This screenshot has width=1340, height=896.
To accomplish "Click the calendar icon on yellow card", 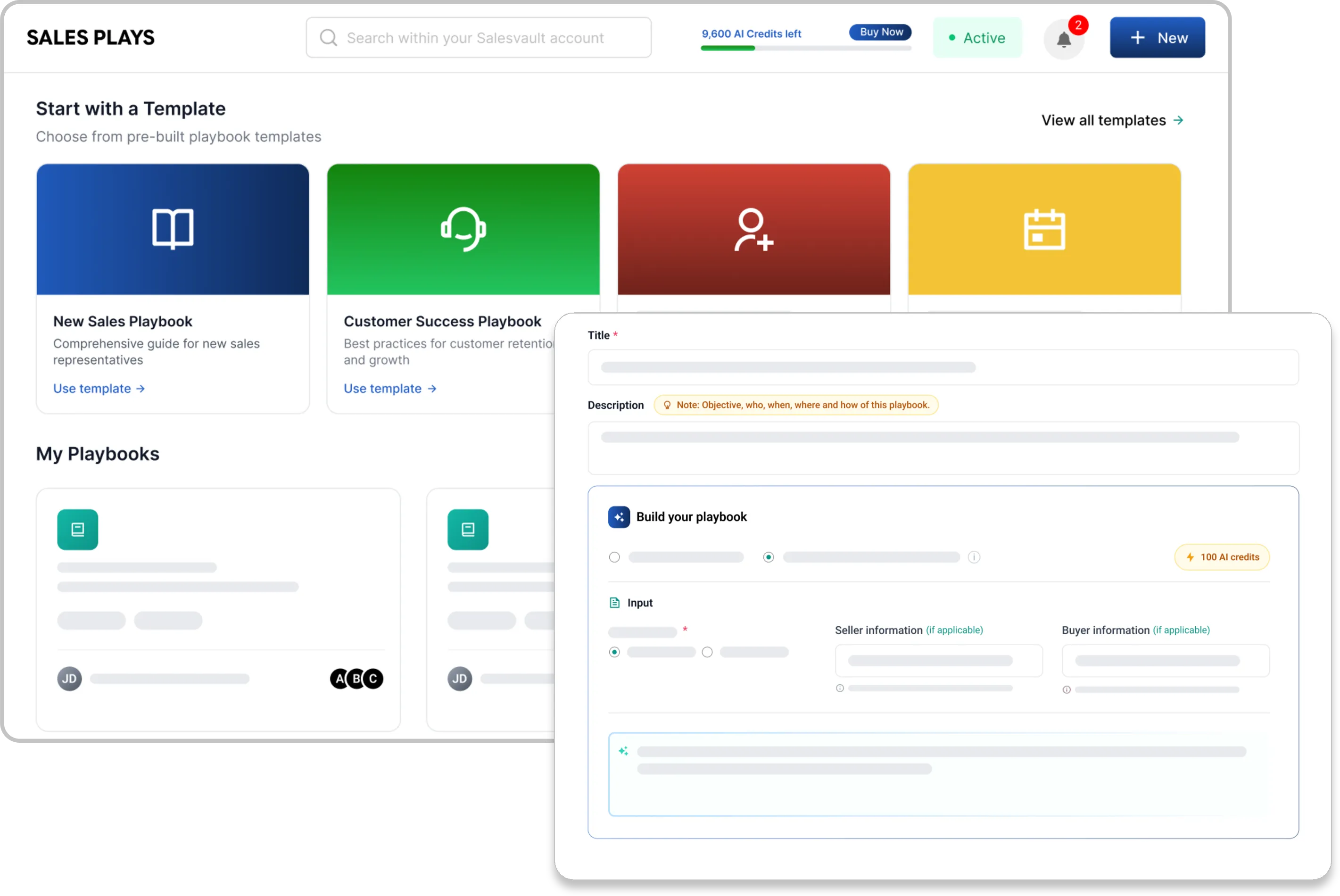I will point(1044,229).
